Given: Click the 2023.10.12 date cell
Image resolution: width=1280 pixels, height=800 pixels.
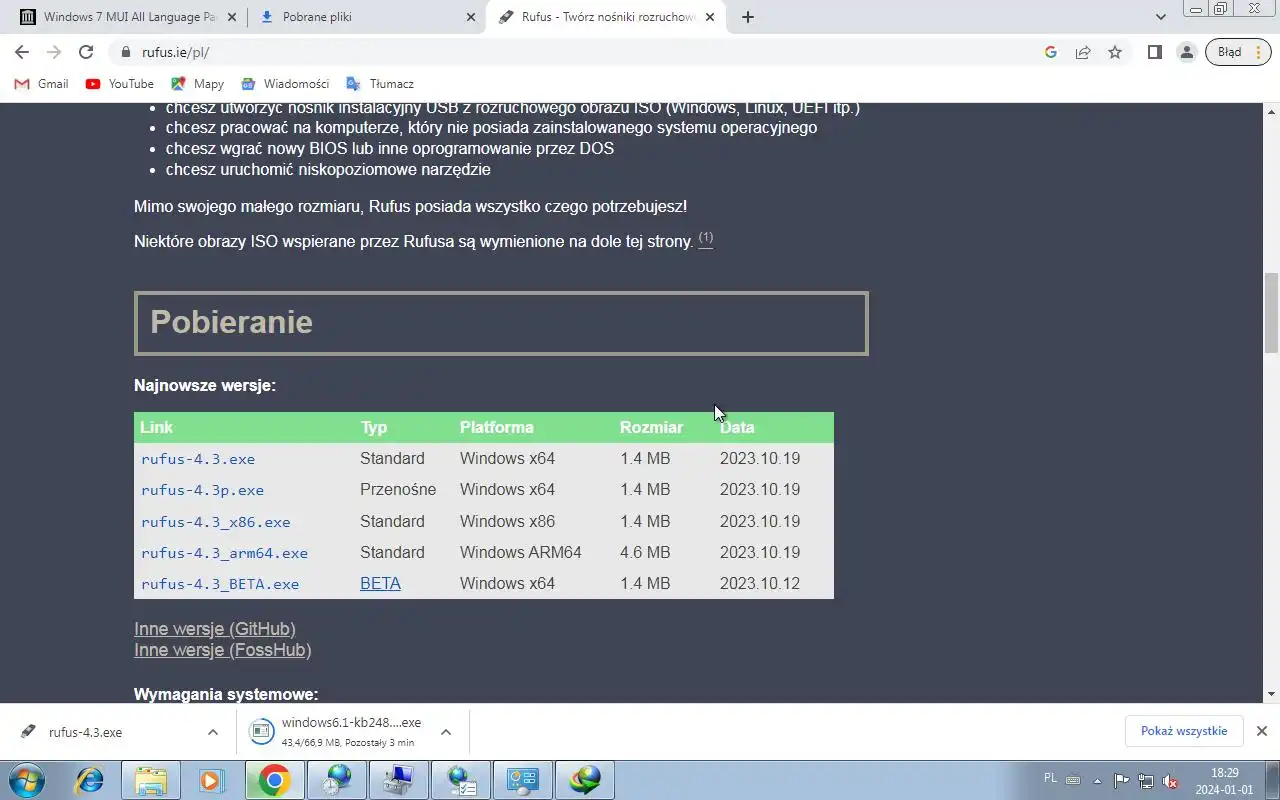Looking at the screenshot, I should (x=760, y=583).
